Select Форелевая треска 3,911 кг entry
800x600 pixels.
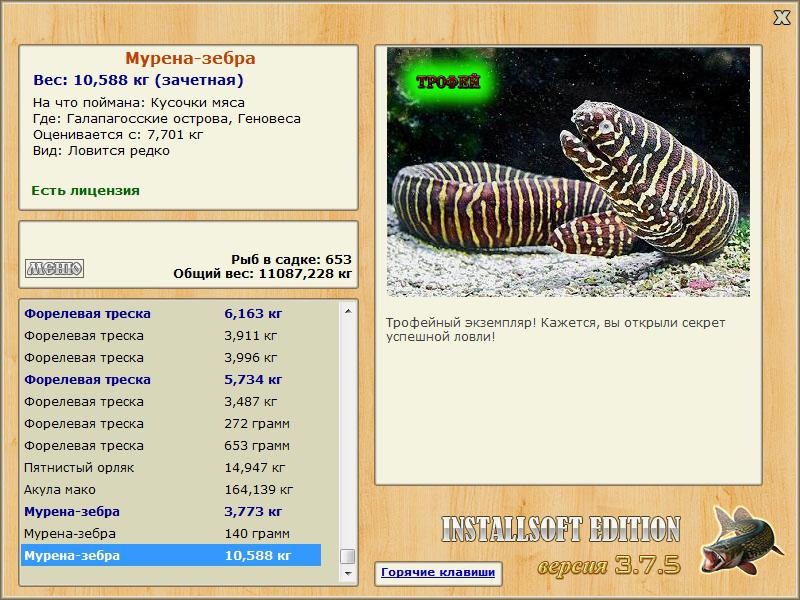pos(171,336)
